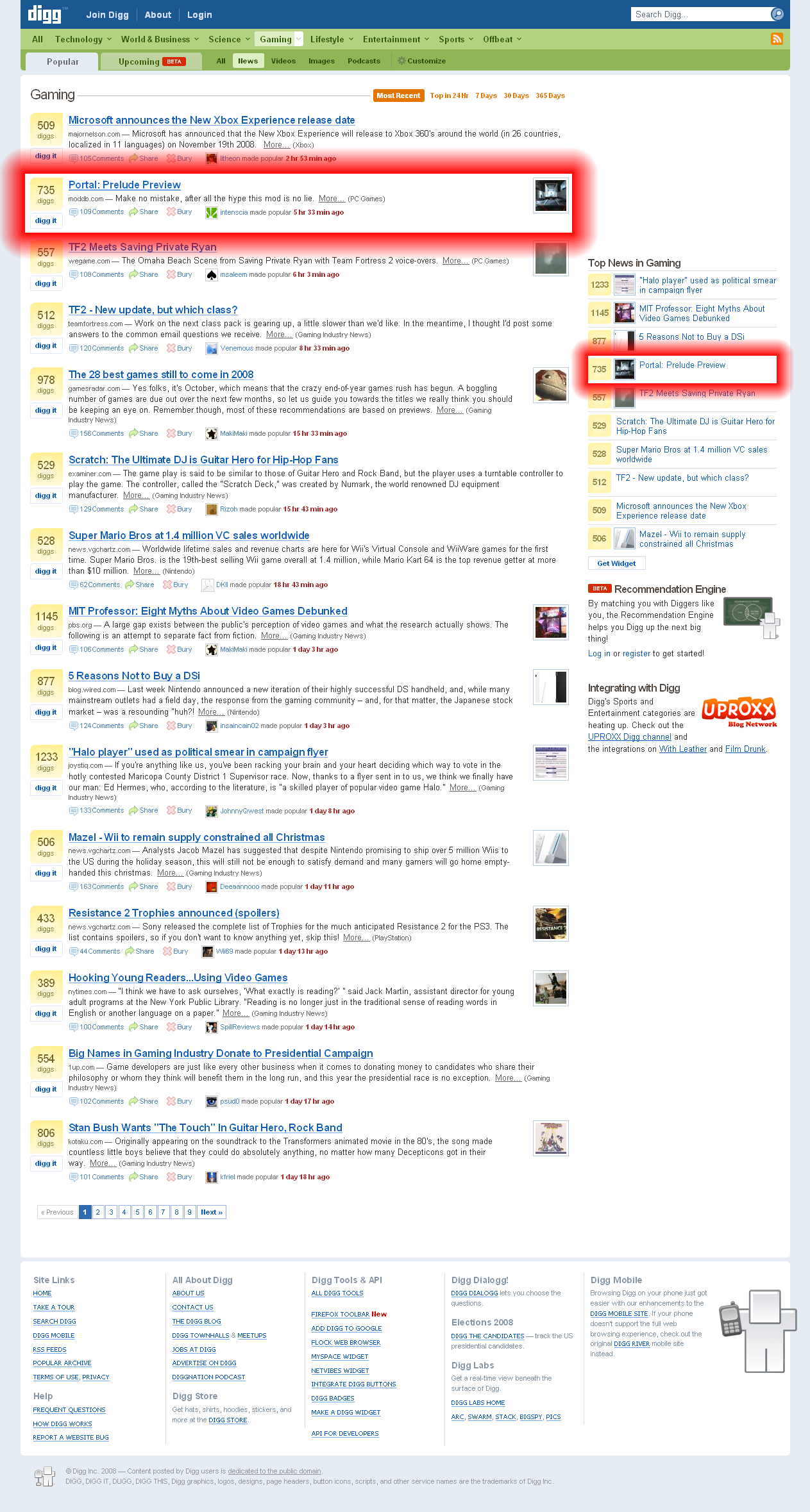Open litheon's avatar on the Xbox story
This screenshot has height=1512, width=810.
coord(211,158)
